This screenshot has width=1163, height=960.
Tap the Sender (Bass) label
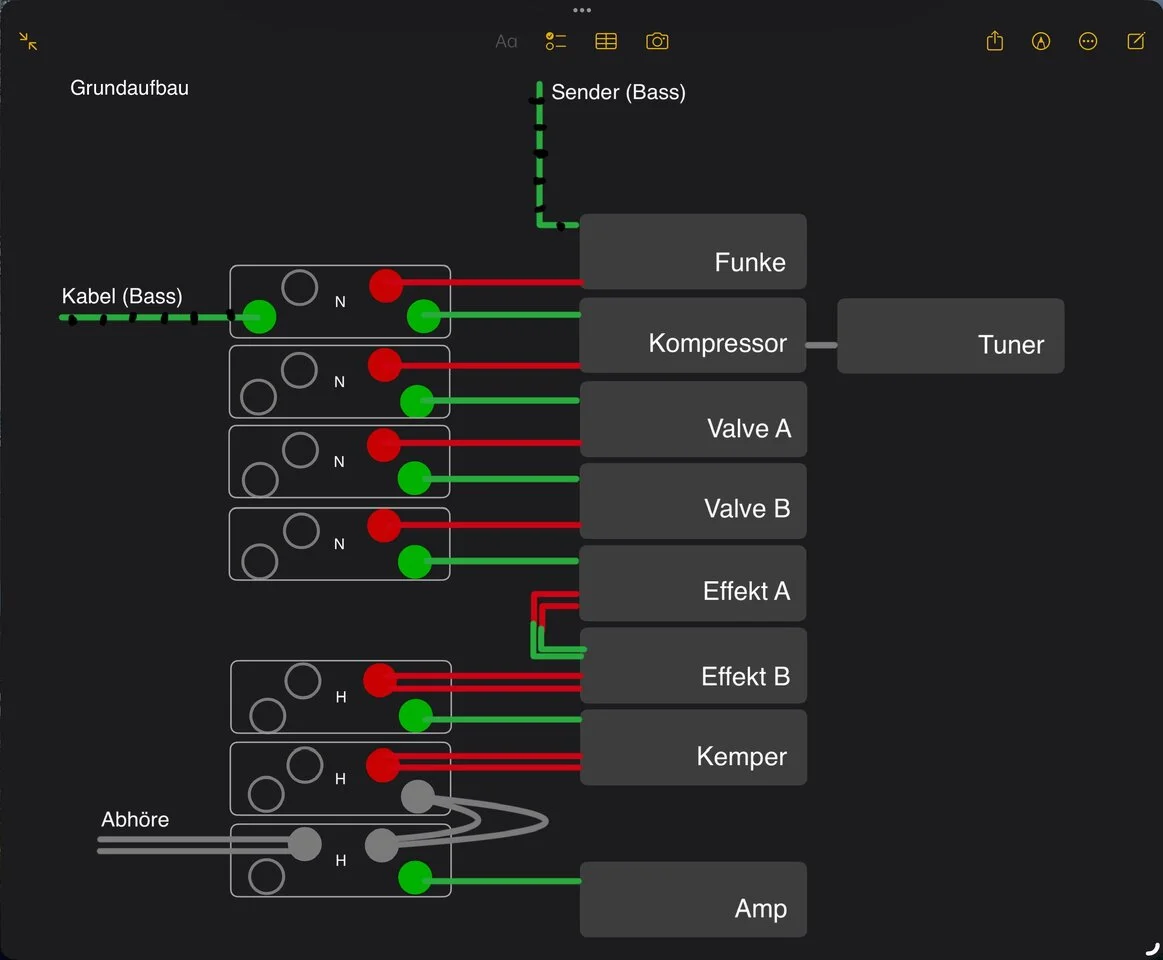pyautogui.click(x=618, y=93)
